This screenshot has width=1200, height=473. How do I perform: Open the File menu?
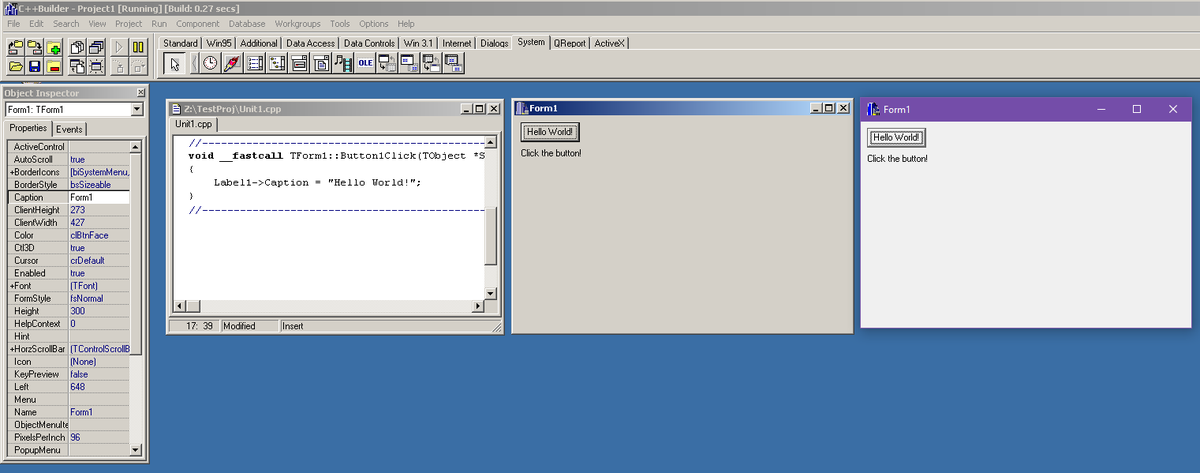[x=14, y=23]
